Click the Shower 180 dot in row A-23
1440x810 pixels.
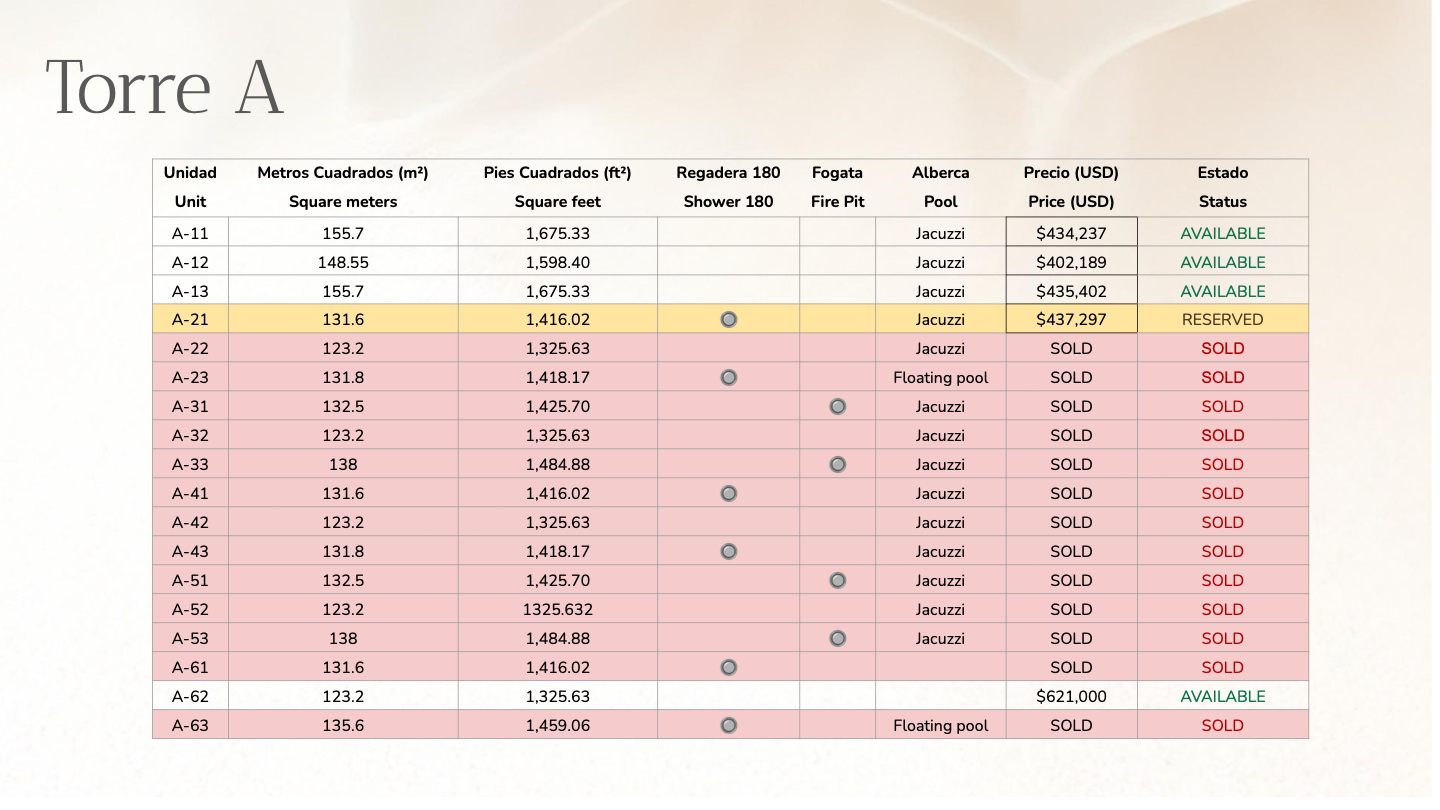coord(728,378)
